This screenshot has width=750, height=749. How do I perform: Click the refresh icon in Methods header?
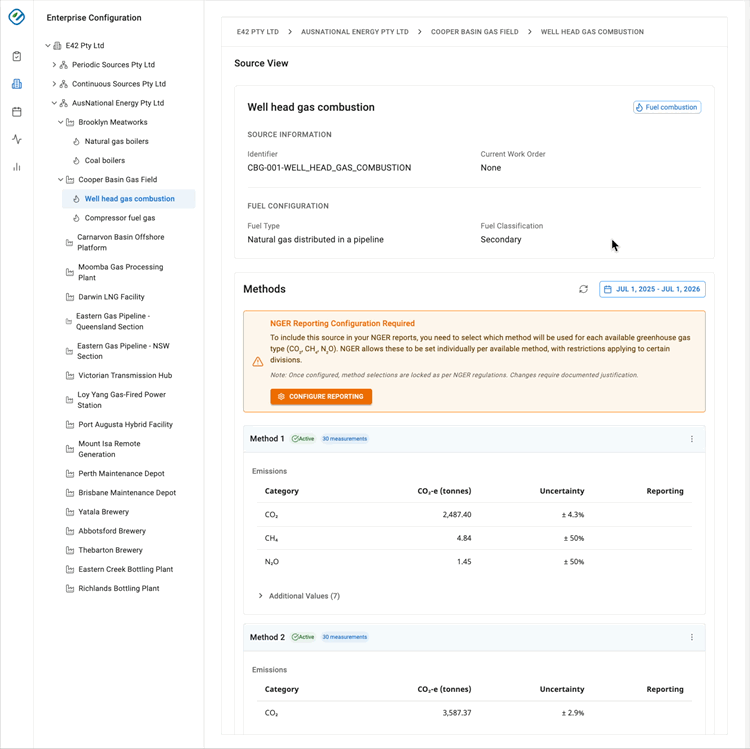(583, 289)
